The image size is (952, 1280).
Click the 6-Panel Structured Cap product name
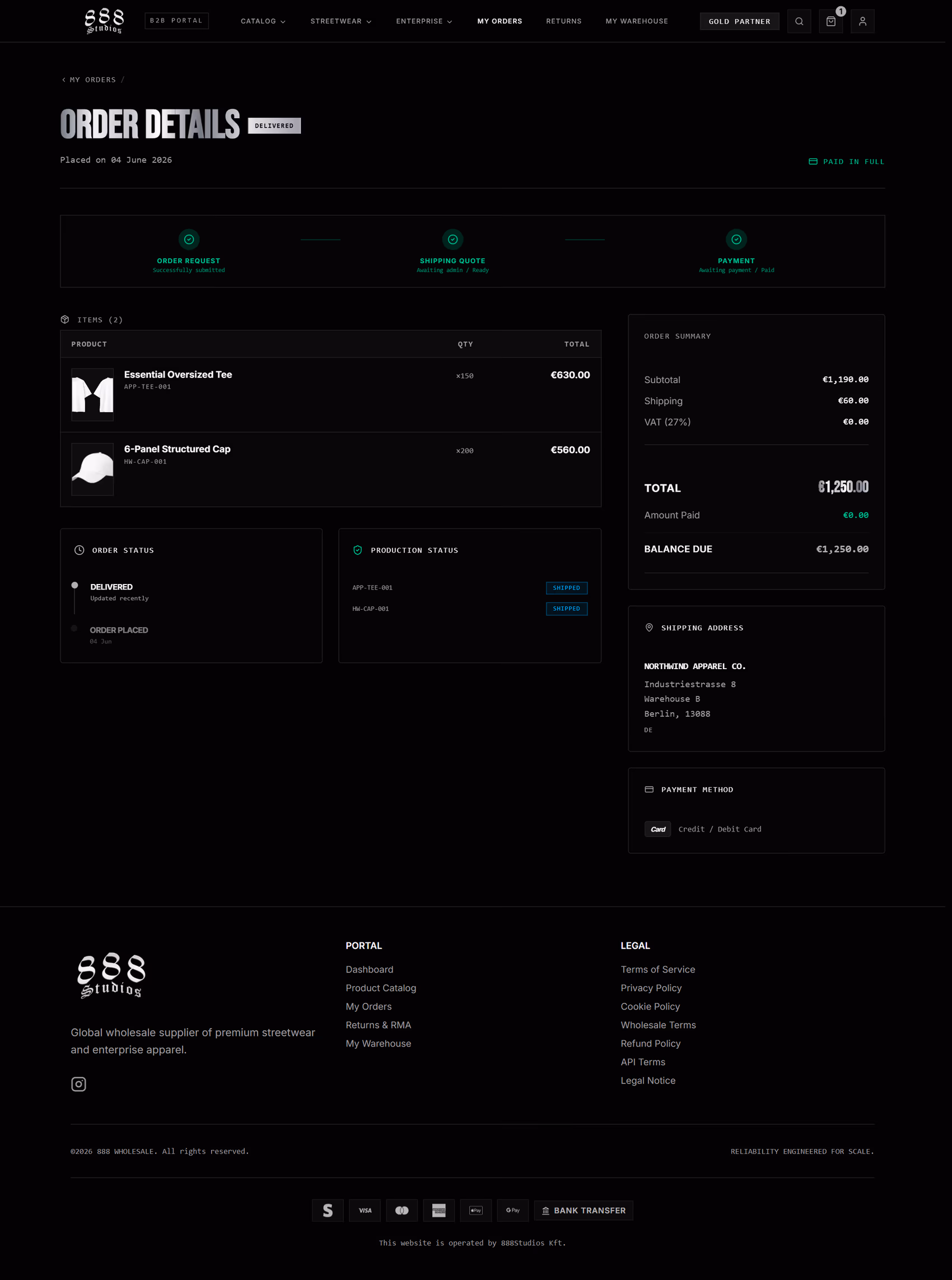(177, 449)
